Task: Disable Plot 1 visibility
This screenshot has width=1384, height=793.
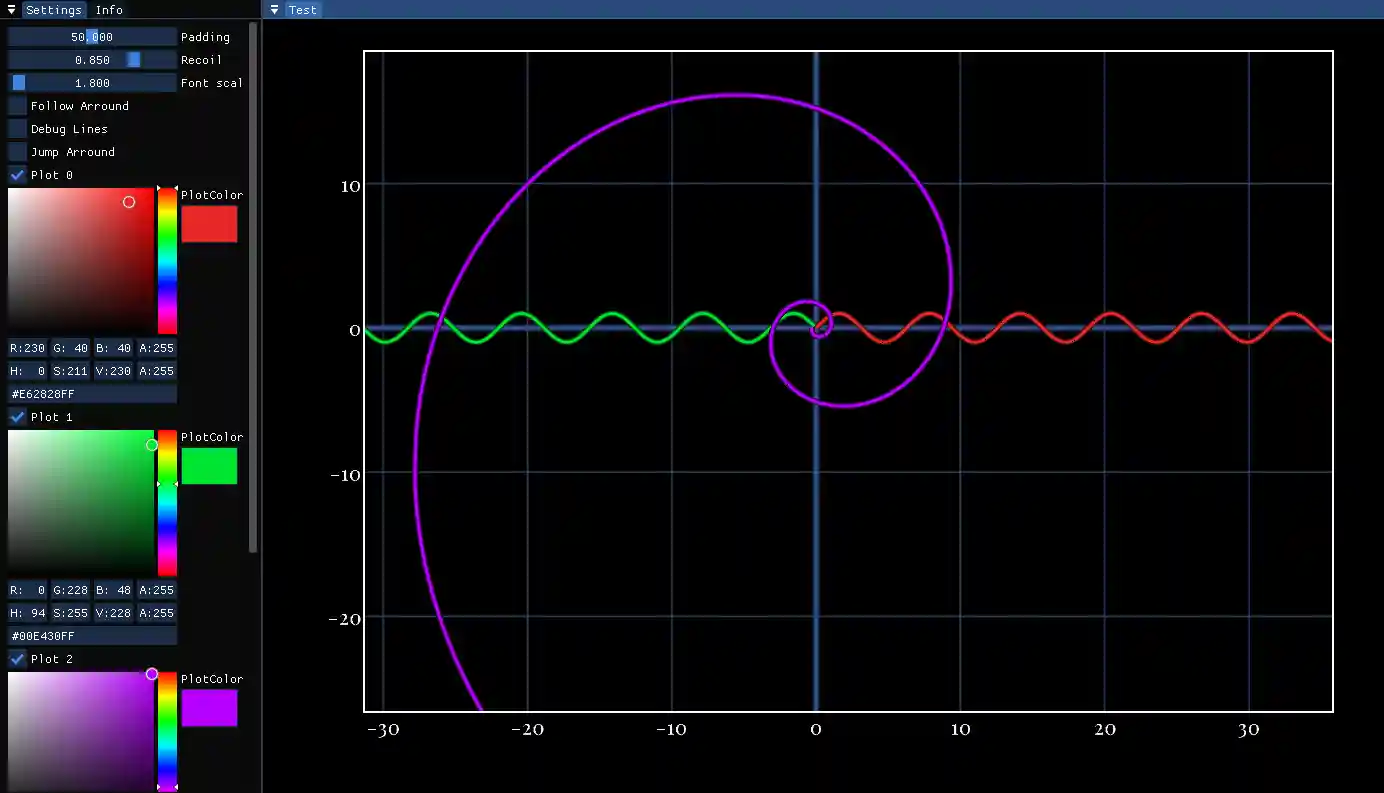Action: (x=16, y=417)
